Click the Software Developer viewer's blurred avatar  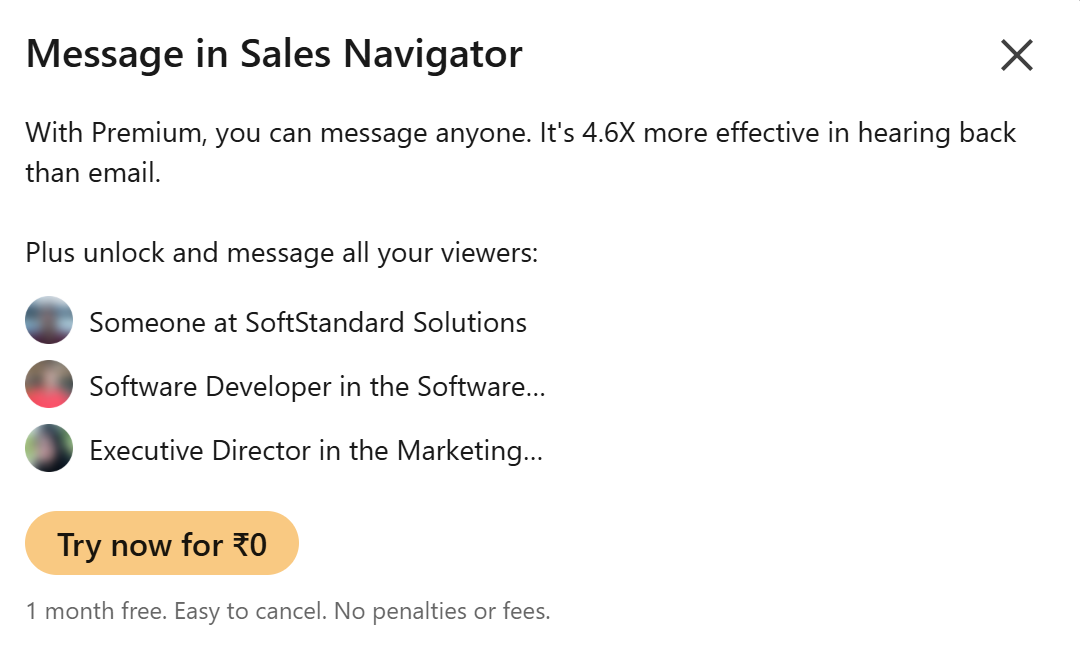pos(49,385)
